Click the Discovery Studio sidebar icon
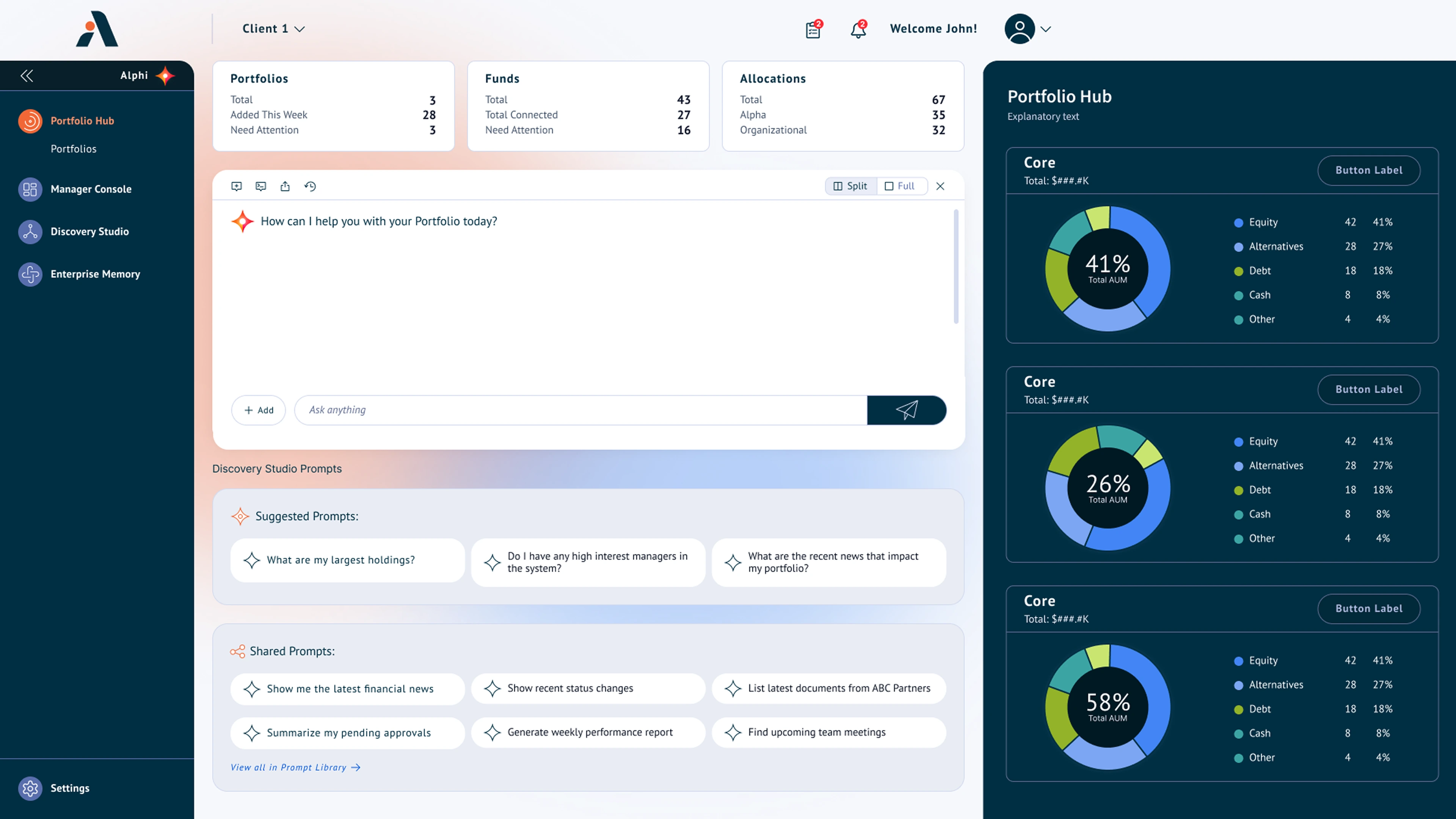The width and height of the screenshot is (1456, 819). 30,232
